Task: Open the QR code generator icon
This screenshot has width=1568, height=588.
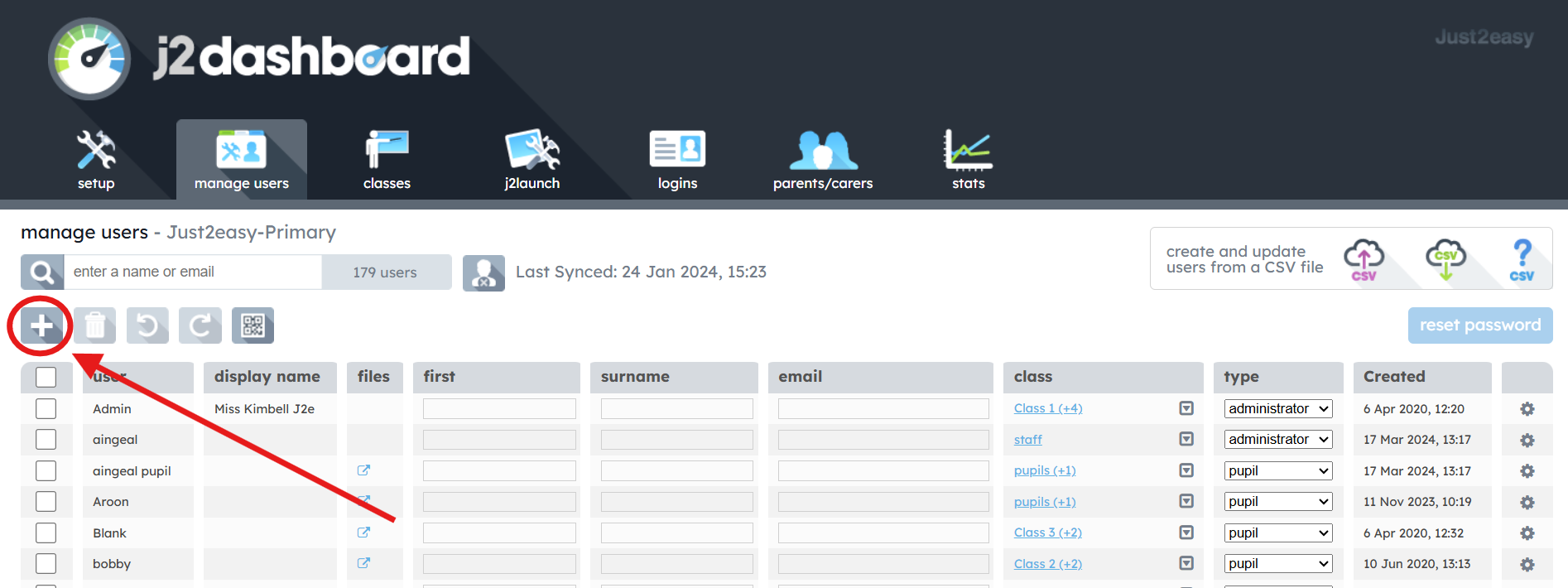Action: (253, 325)
